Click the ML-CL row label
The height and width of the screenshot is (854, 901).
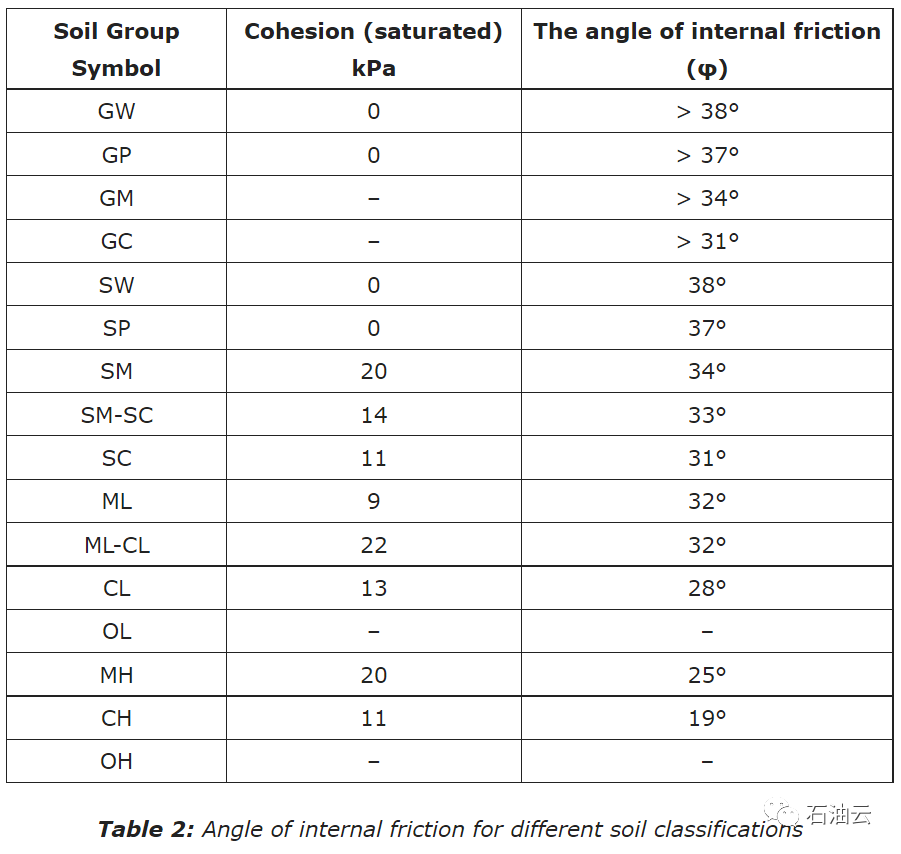[116, 545]
